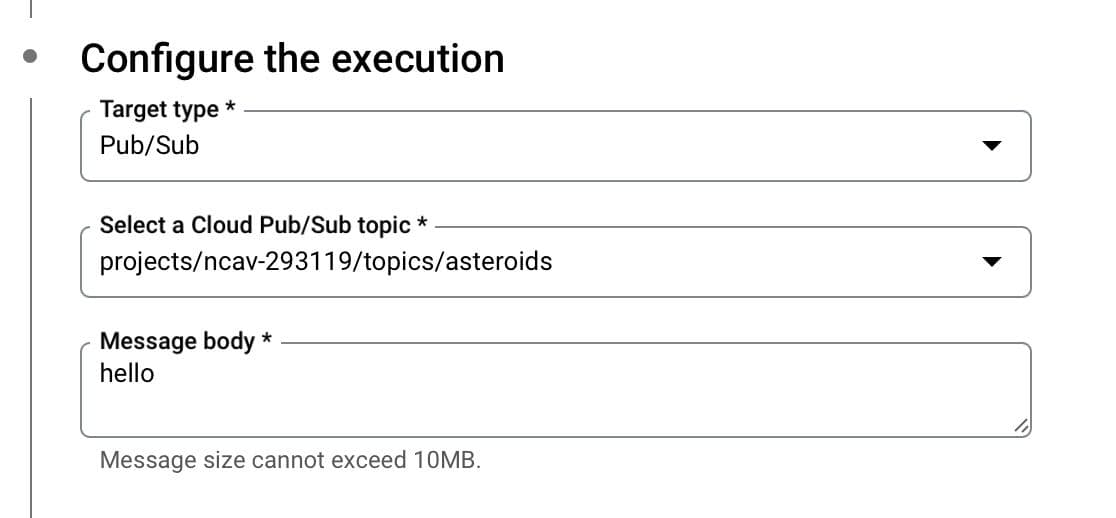
Task: Click the projects/ncav-293119/topics/asteroids topic value
Action: [326, 262]
